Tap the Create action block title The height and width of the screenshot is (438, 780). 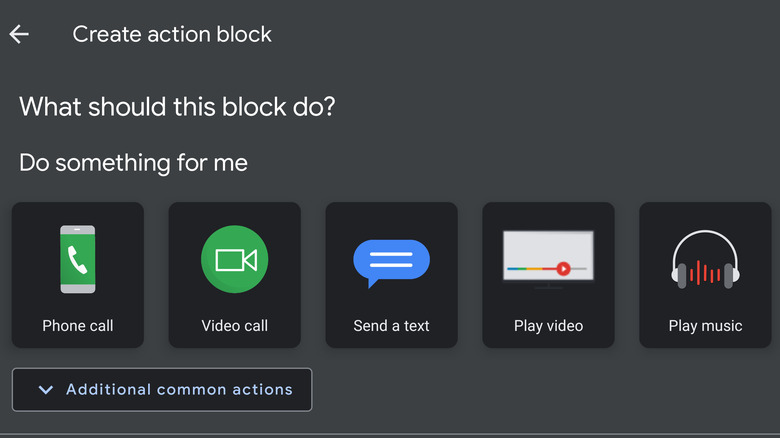[x=172, y=34]
